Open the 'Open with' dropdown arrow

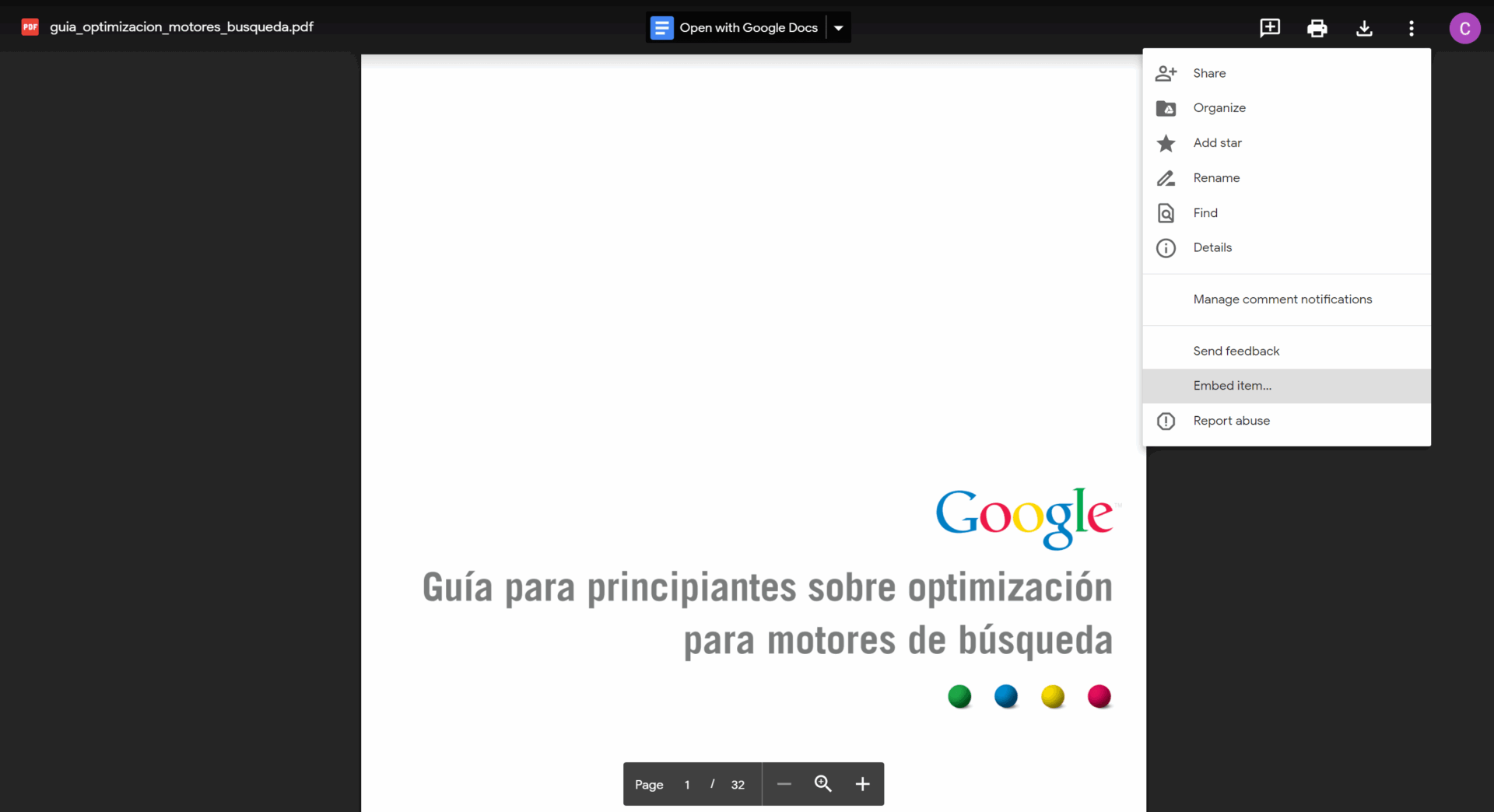point(839,28)
